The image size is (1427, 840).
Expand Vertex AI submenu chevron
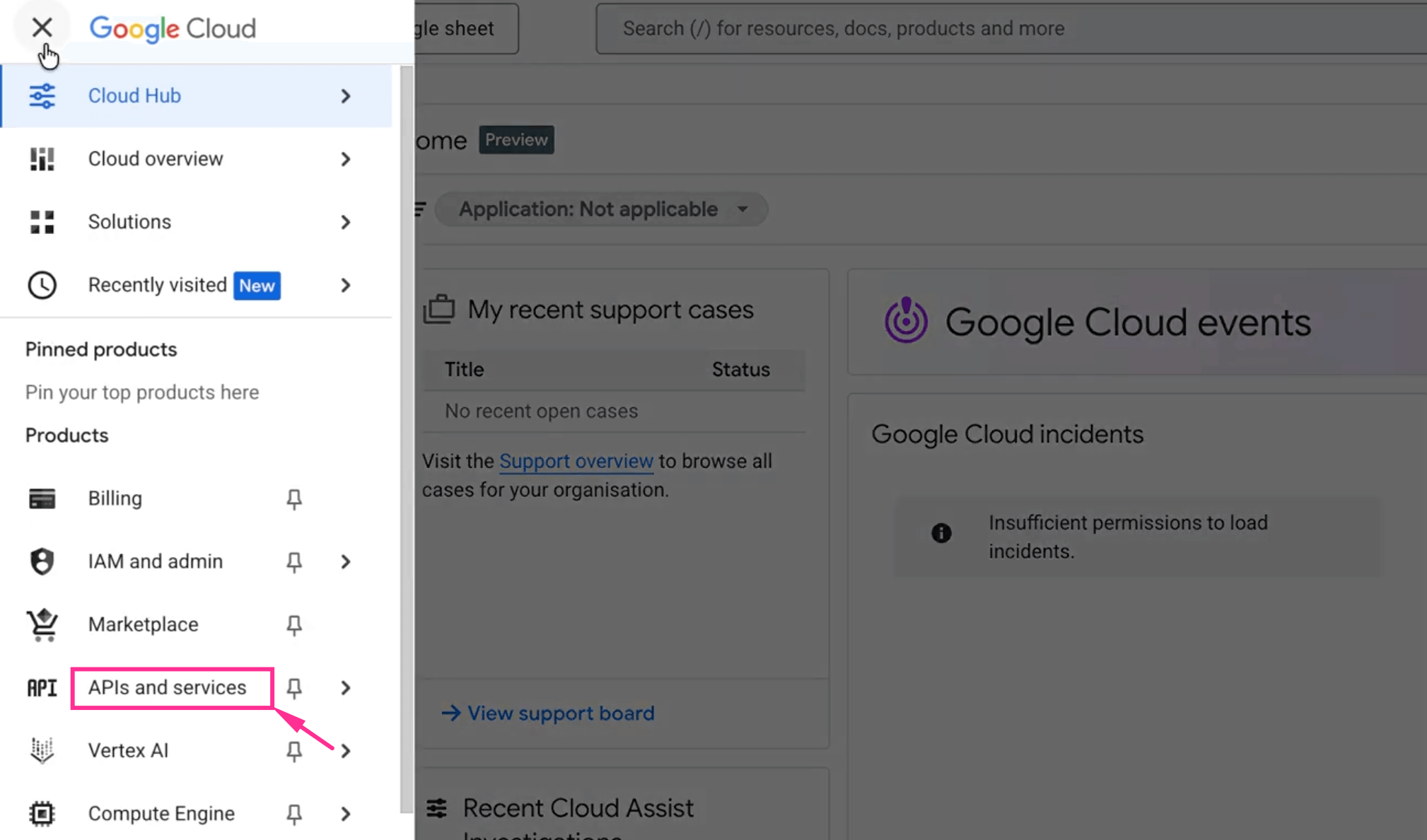pos(345,750)
